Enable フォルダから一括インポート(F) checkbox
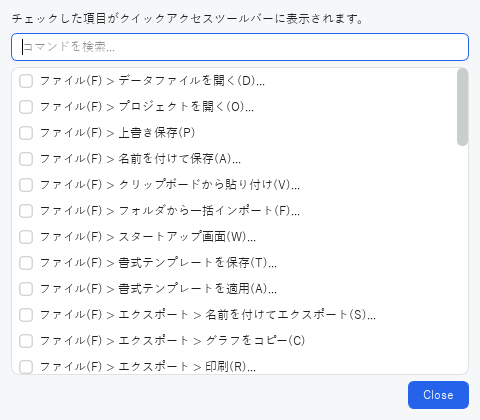This screenshot has height=420, width=480. (26, 211)
